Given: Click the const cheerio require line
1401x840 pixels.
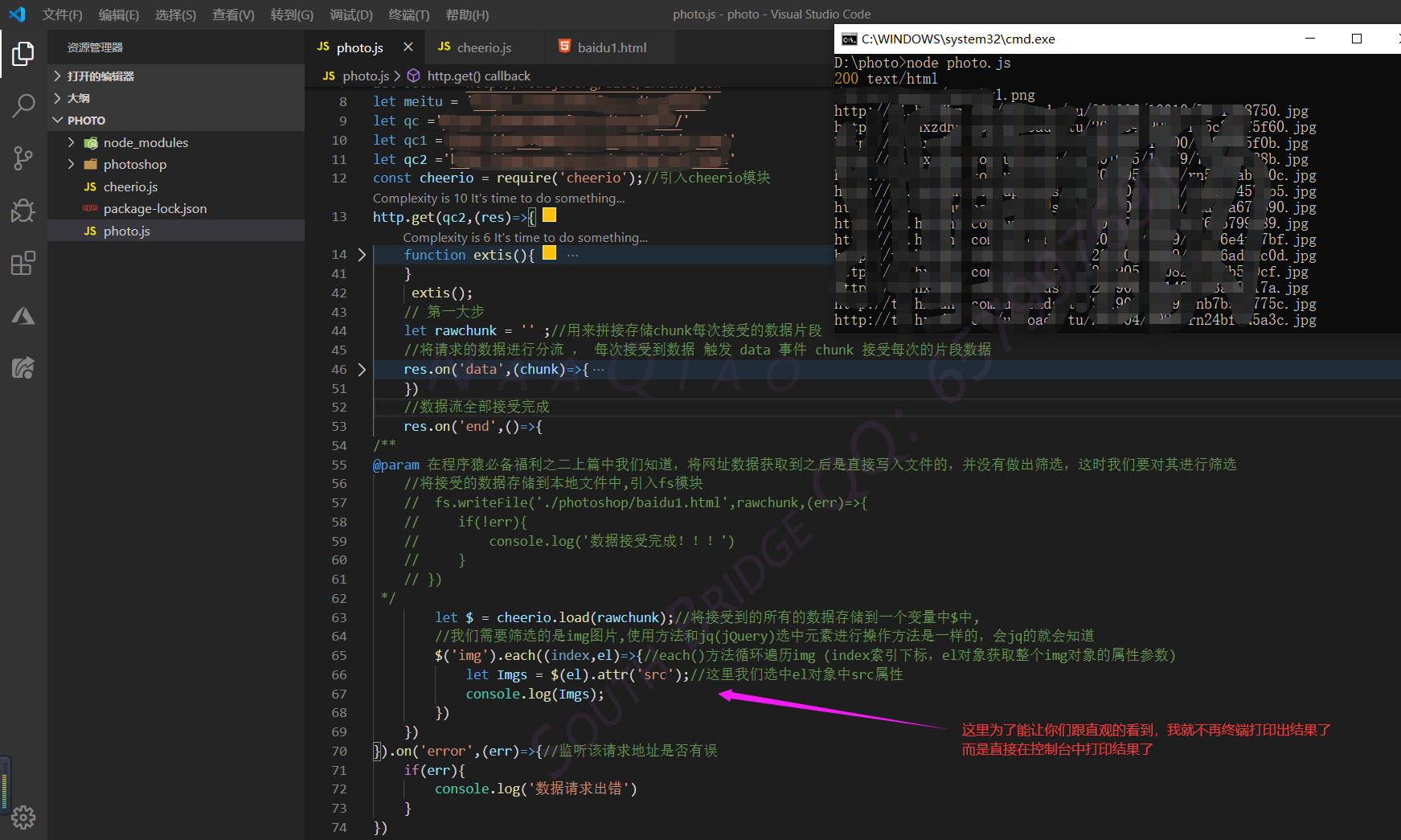Looking at the screenshot, I should coord(571,178).
